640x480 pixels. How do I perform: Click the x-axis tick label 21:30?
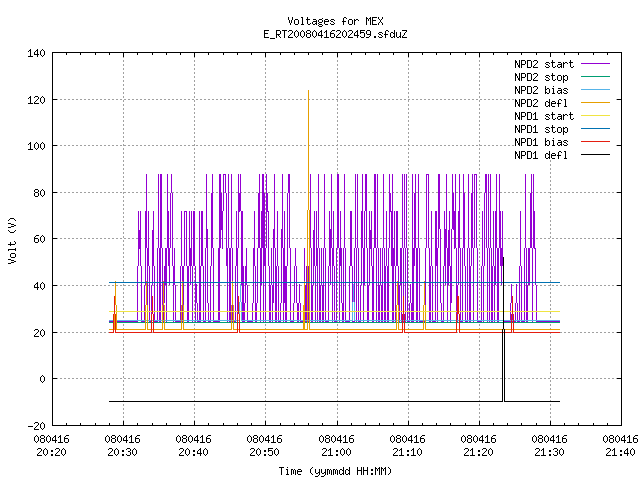pyautogui.click(x=549, y=452)
